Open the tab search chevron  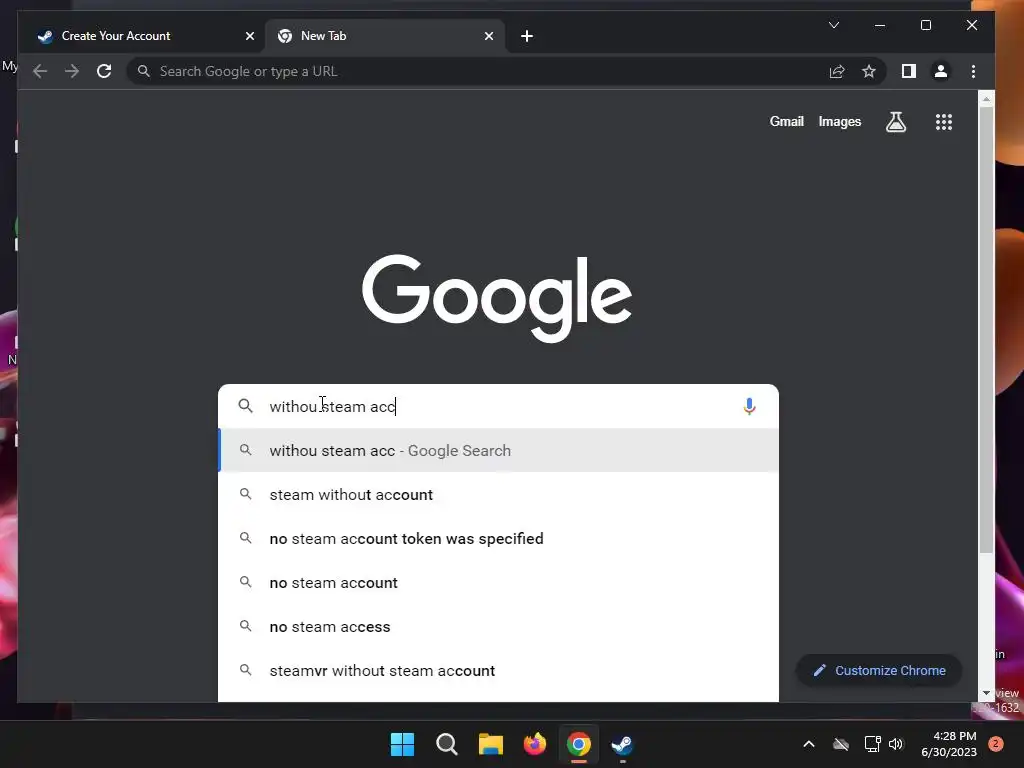pos(834,25)
